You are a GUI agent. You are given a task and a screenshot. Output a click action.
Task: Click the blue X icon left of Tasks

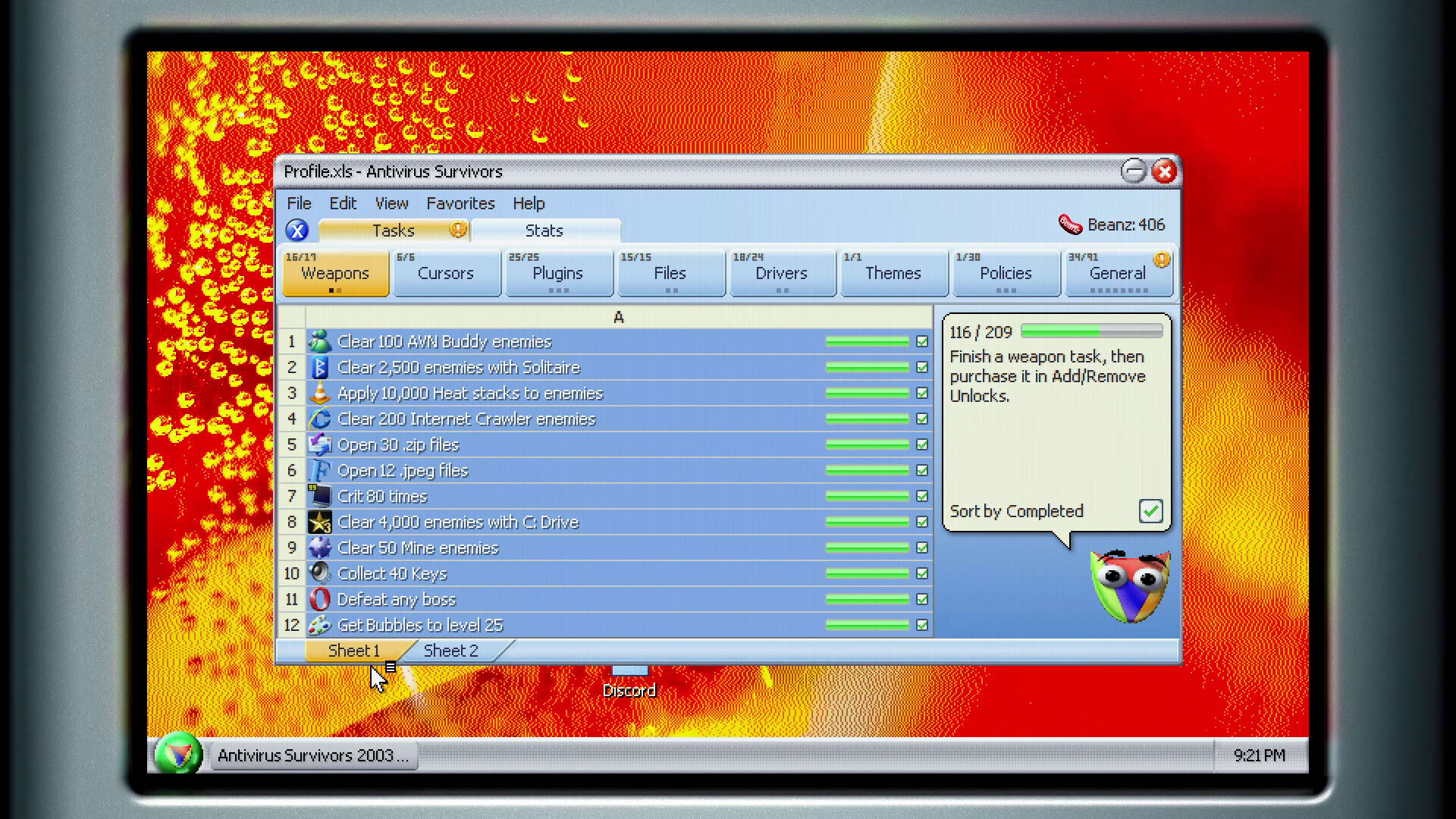(x=297, y=231)
